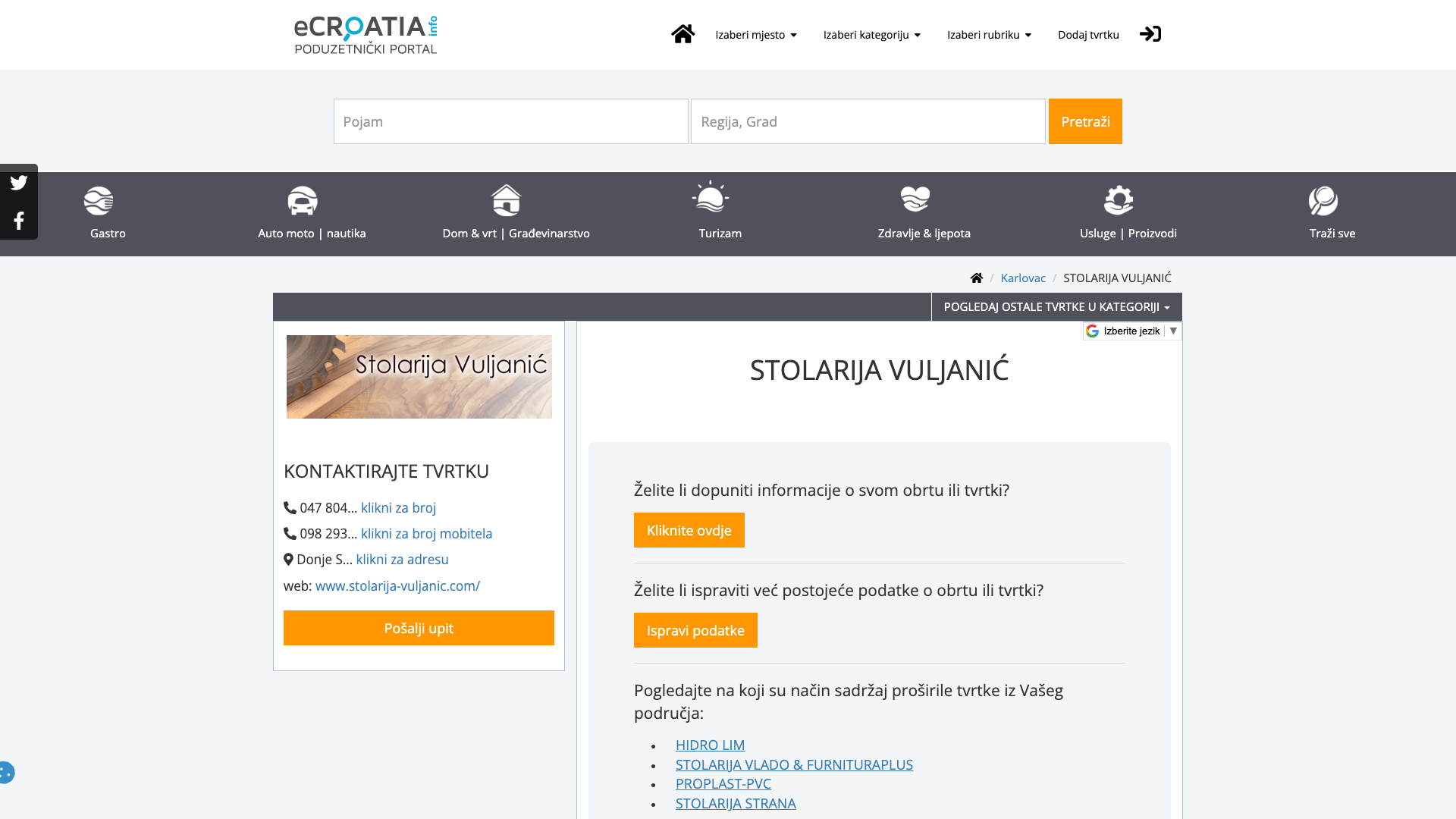Viewport: 1456px width, 819px height.
Task: Expand the Izaberi kategoriju dropdown
Action: (x=872, y=35)
